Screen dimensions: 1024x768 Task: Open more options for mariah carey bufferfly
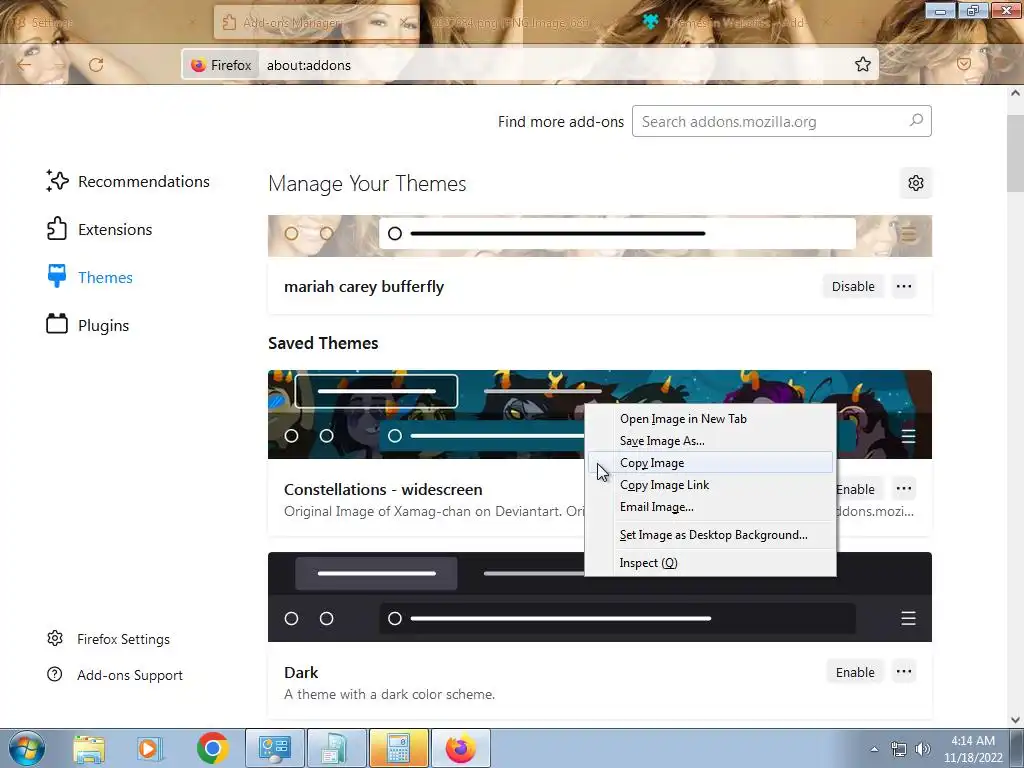(x=904, y=286)
